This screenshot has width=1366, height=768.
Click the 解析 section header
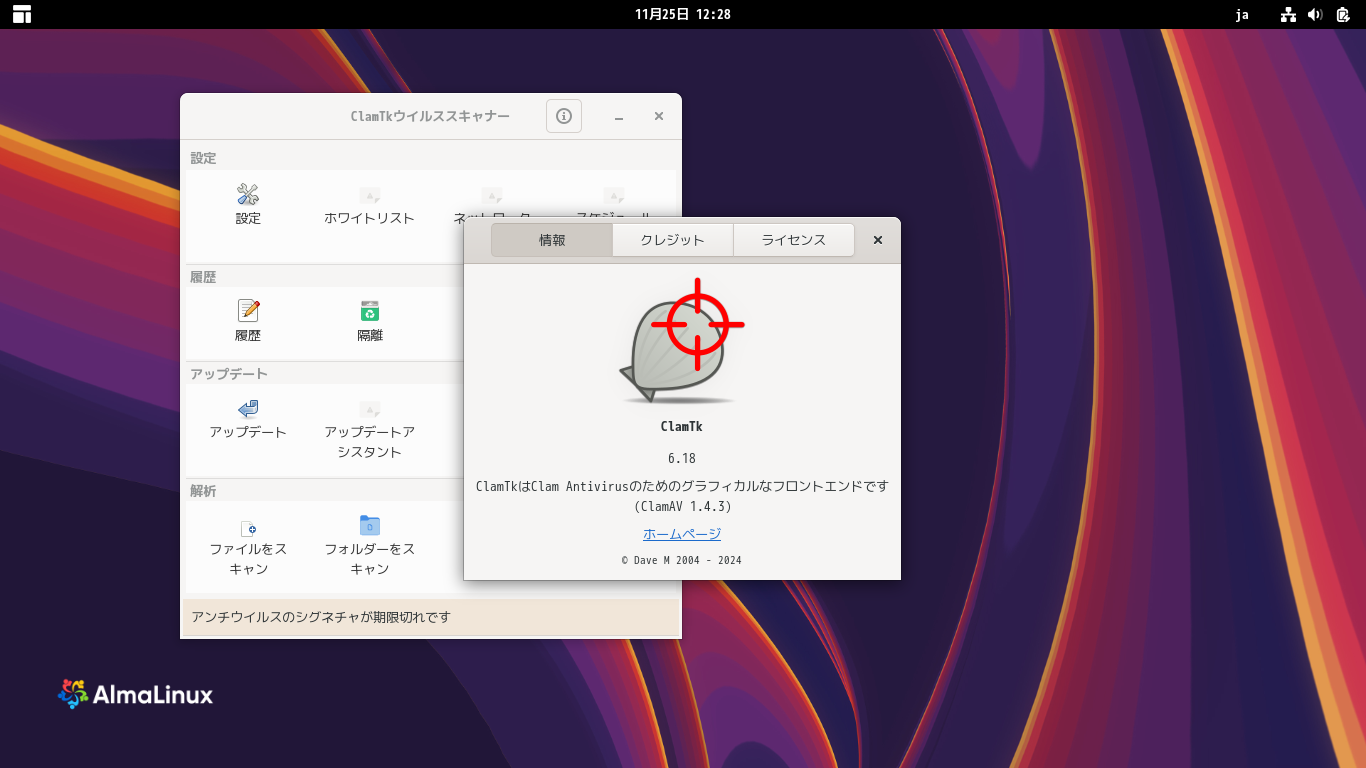(x=204, y=491)
